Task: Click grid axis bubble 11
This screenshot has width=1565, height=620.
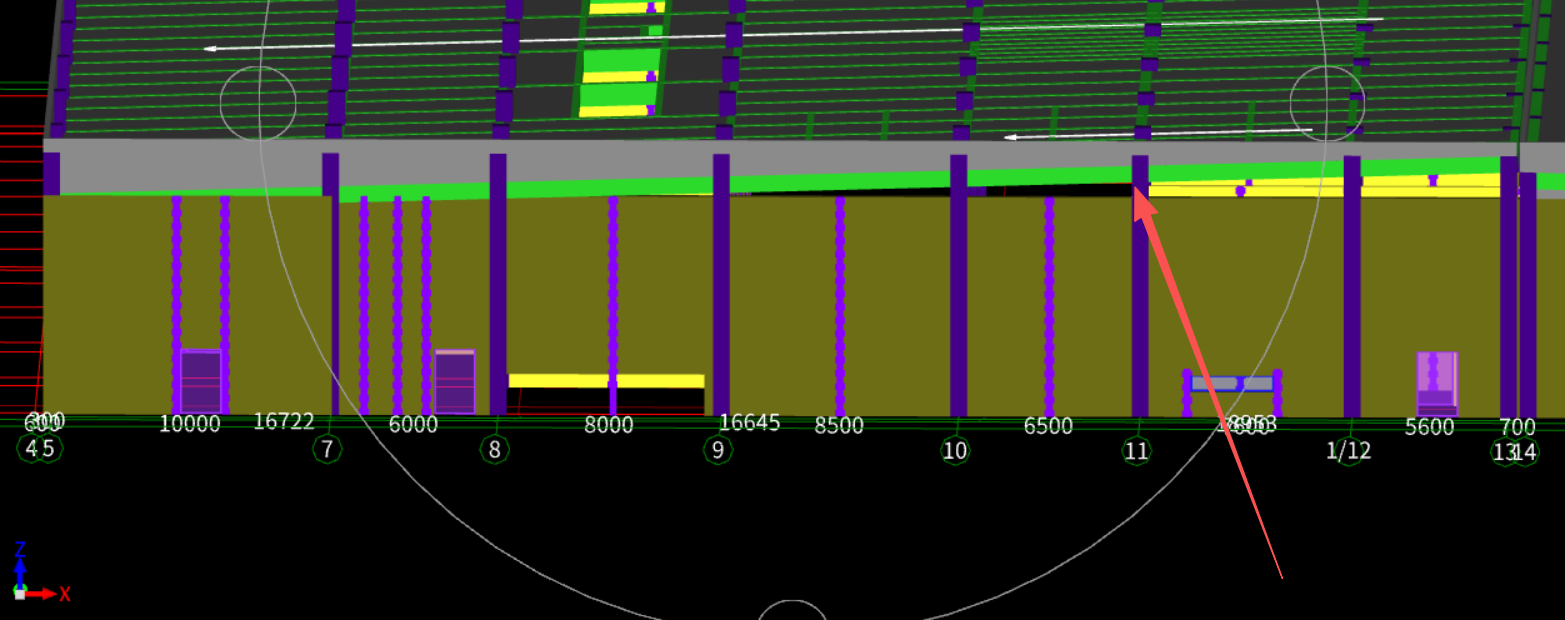Action: click(x=1136, y=451)
